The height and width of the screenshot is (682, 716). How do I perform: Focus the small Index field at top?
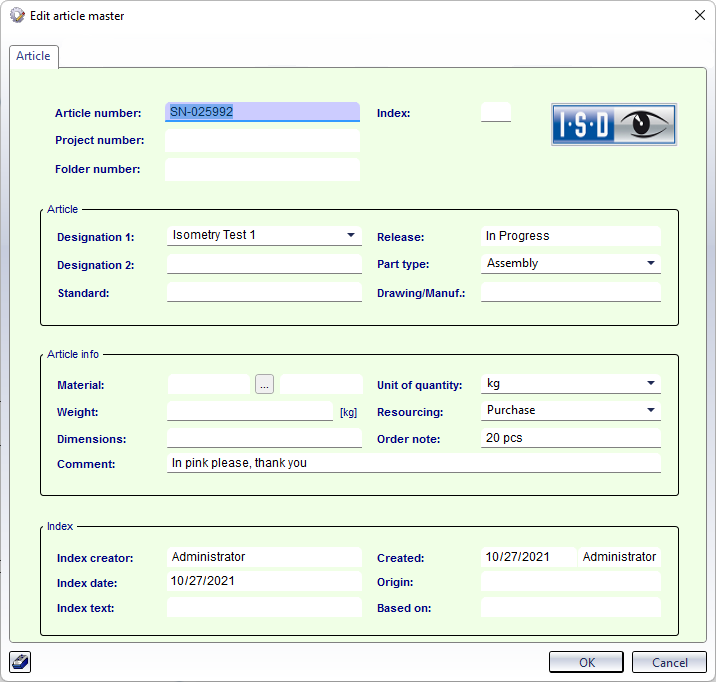[x=496, y=112]
